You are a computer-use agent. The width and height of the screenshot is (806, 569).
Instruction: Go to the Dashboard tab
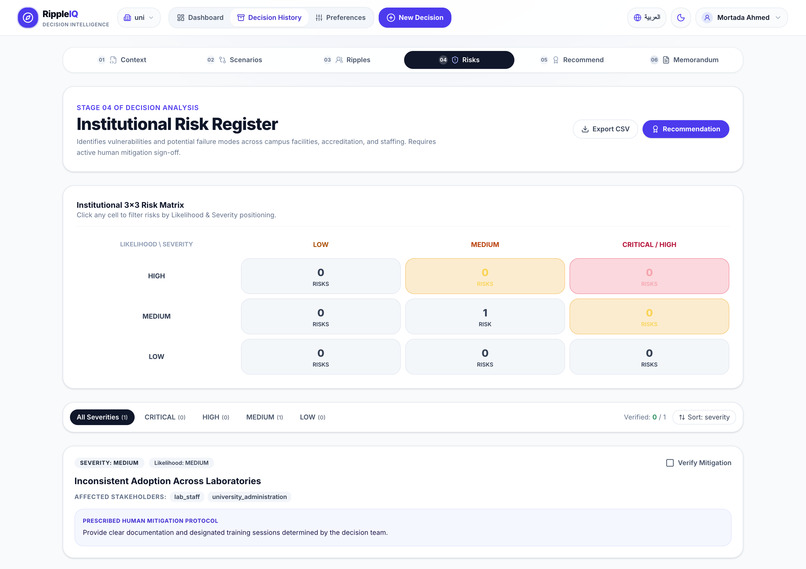(200, 17)
